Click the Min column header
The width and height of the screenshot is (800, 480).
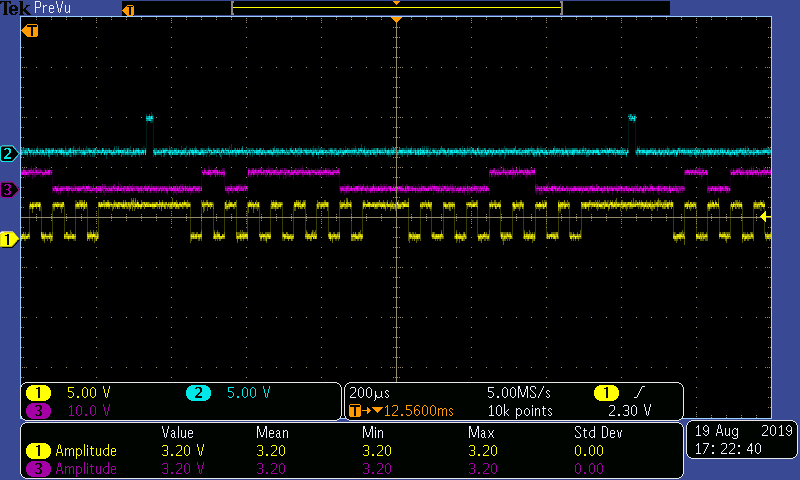tap(373, 433)
